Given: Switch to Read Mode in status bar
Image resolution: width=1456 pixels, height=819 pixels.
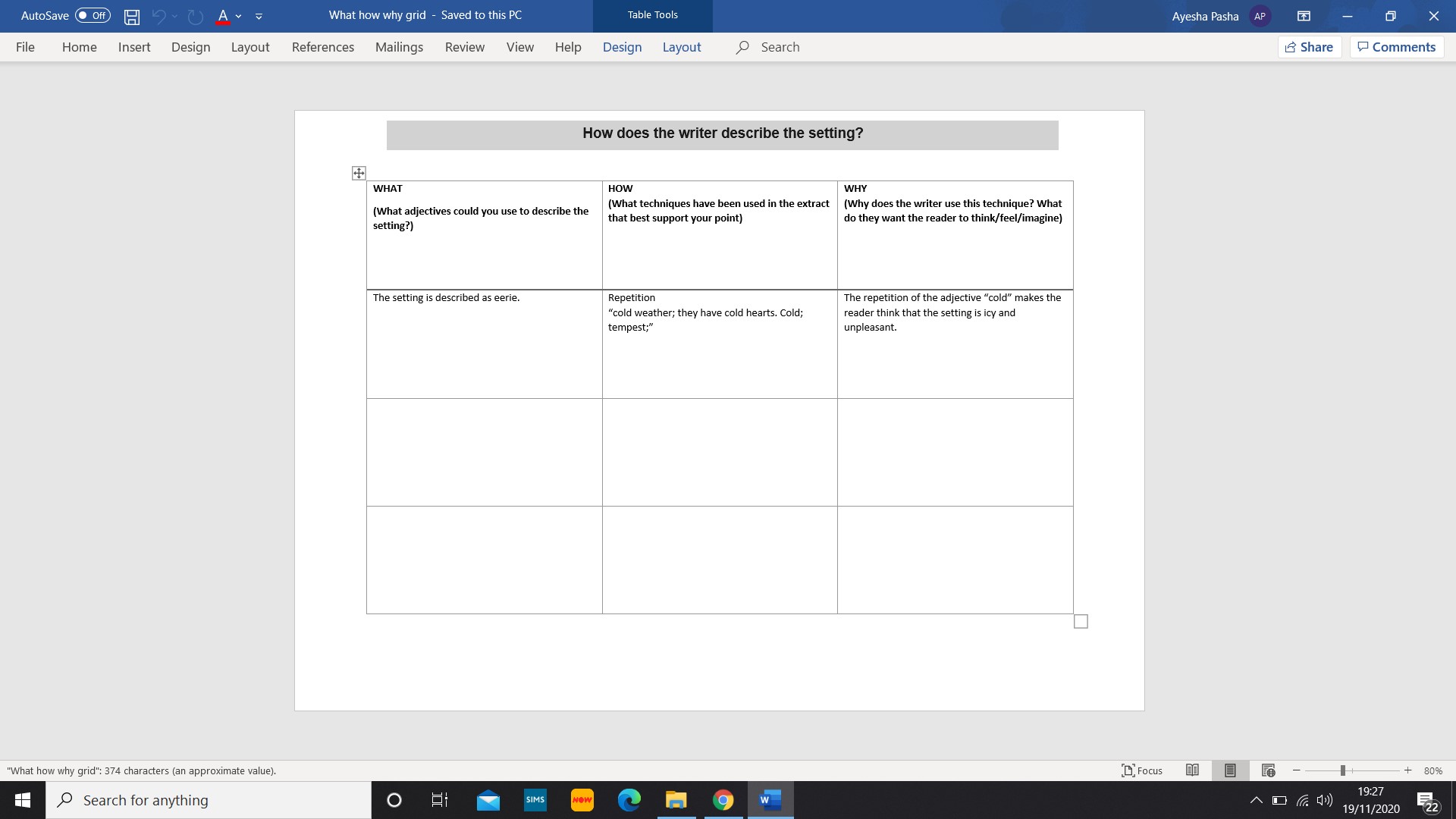Looking at the screenshot, I should 1192,770.
